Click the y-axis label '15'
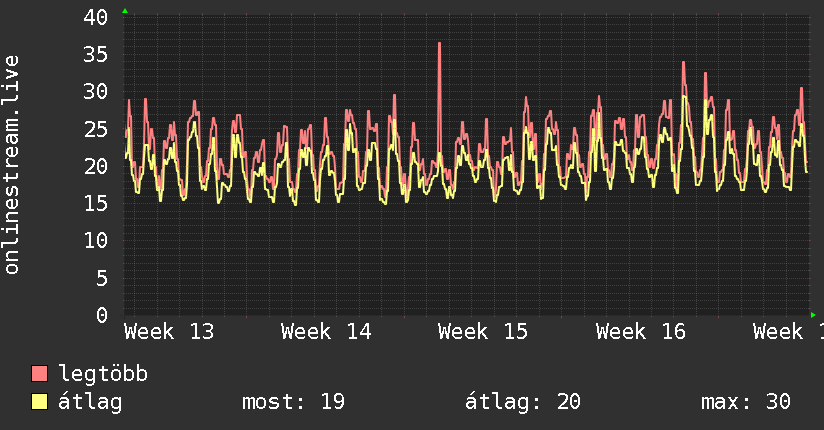 pyautogui.click(x=95, y=203)
